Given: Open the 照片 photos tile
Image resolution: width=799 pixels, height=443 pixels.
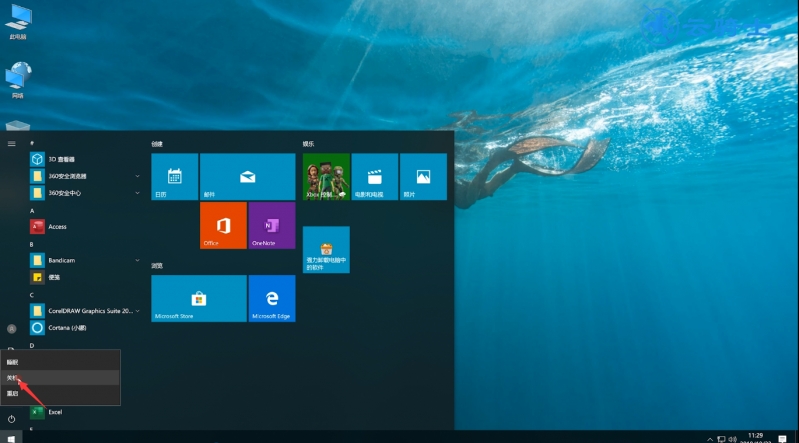Looking at the screenshot, I should 423,176.
